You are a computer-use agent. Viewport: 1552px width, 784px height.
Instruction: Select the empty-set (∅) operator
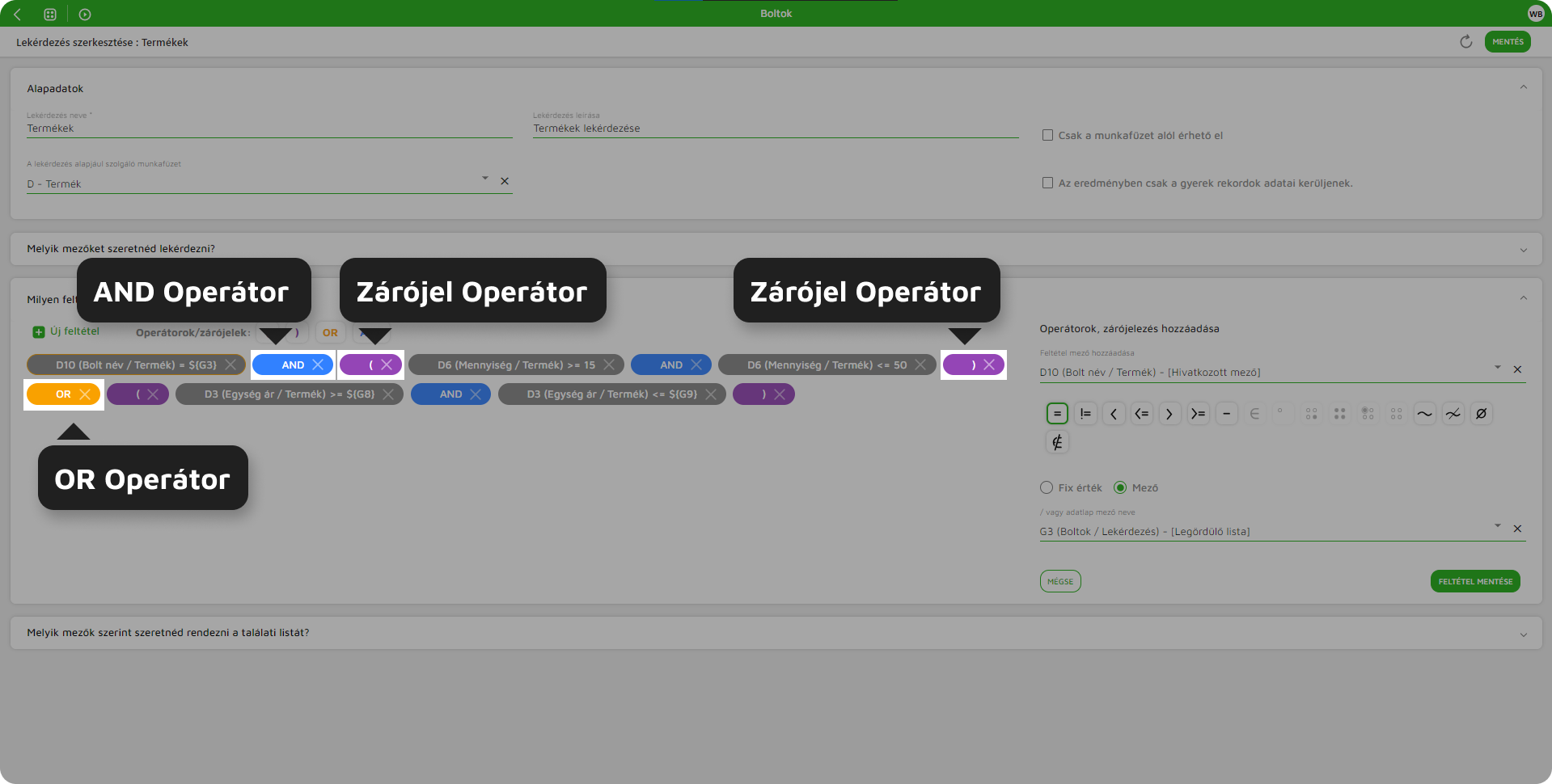point(1481,414)
